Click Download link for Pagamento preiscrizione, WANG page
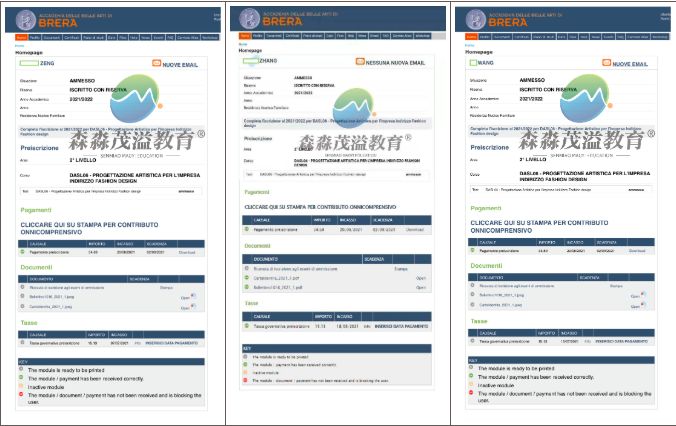The image size is (676, 426). tap(637, 251)
